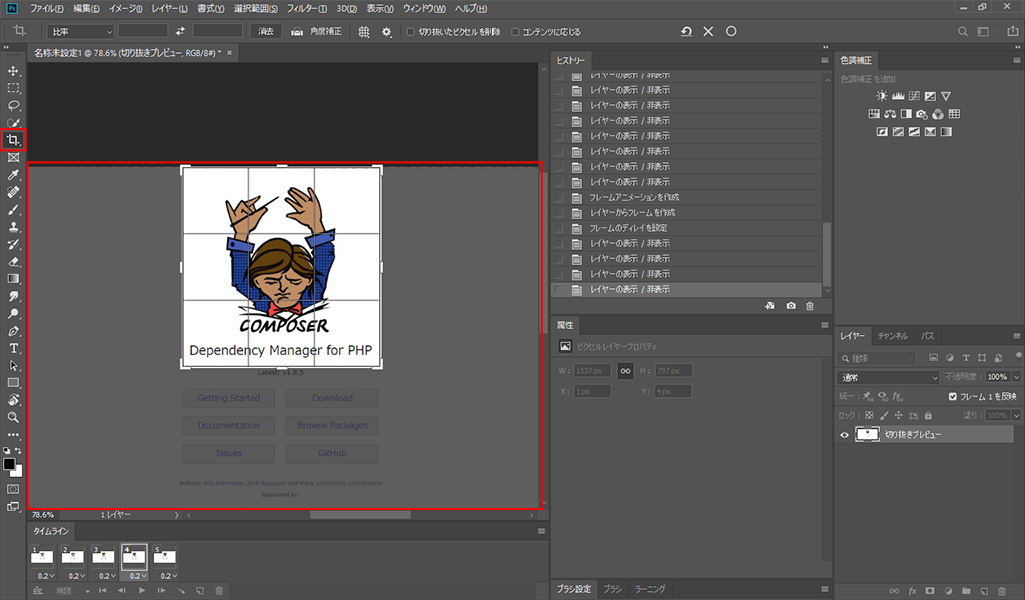Screen dimensions: 1025x600
Task: Open the 比率 crop ratio dropdown
Action: point(81,31)
